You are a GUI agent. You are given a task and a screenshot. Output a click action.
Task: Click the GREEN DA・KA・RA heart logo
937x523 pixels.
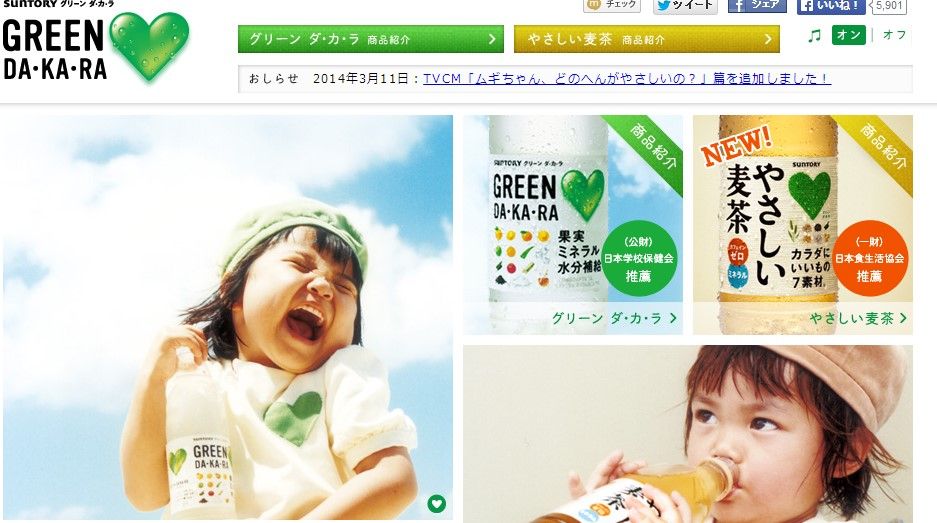(96, 45)
